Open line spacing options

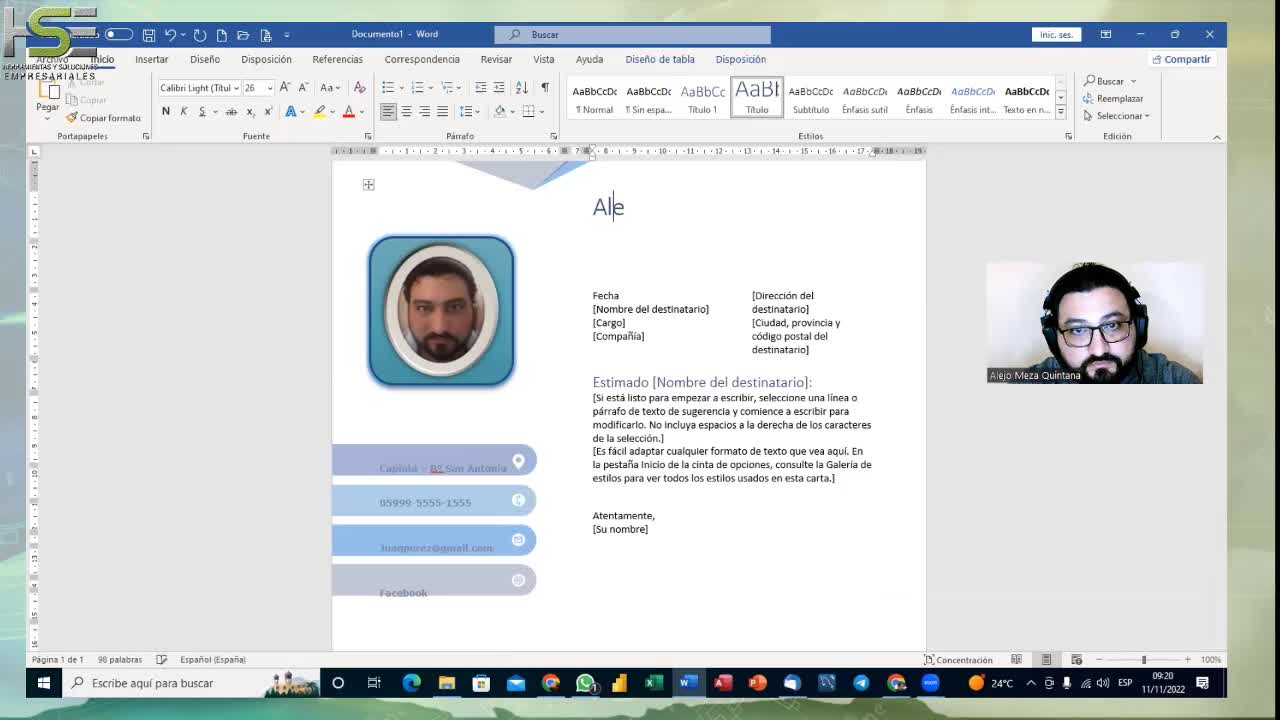(x=469, y=111)
